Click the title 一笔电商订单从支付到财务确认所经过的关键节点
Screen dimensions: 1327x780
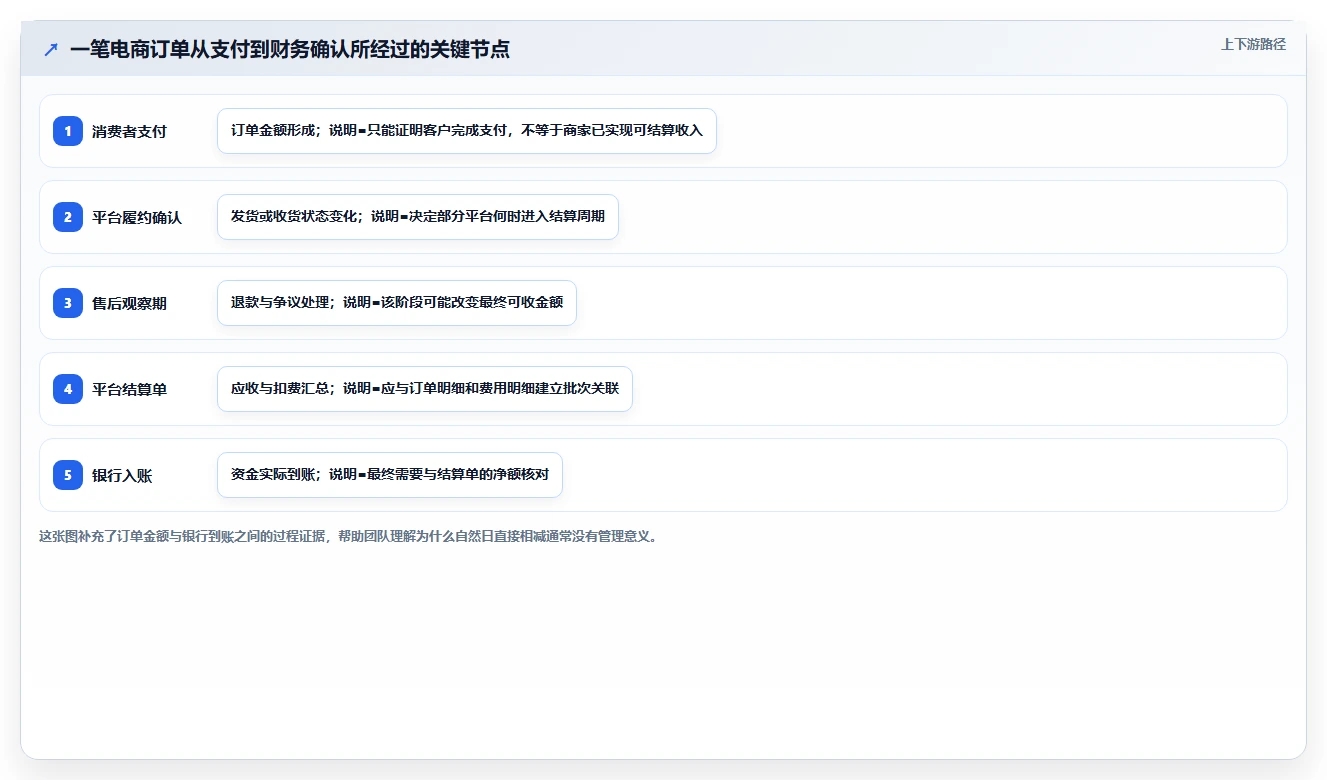coord(290,49)
